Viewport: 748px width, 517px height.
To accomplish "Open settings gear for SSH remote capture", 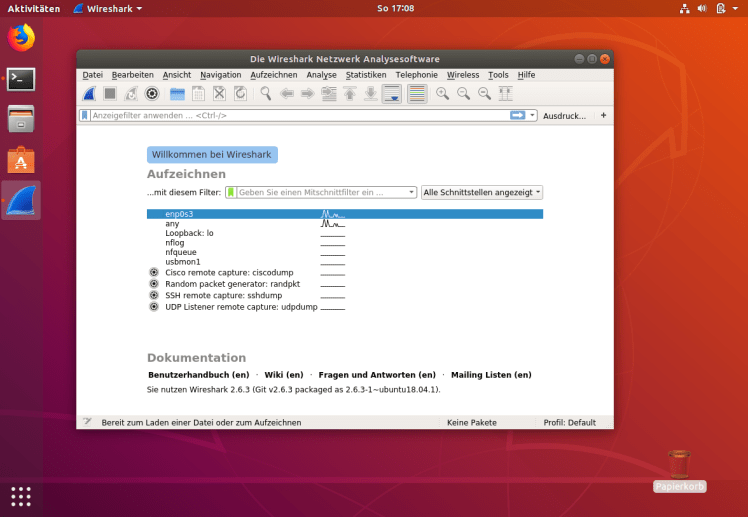I will (x=154, y=295).
